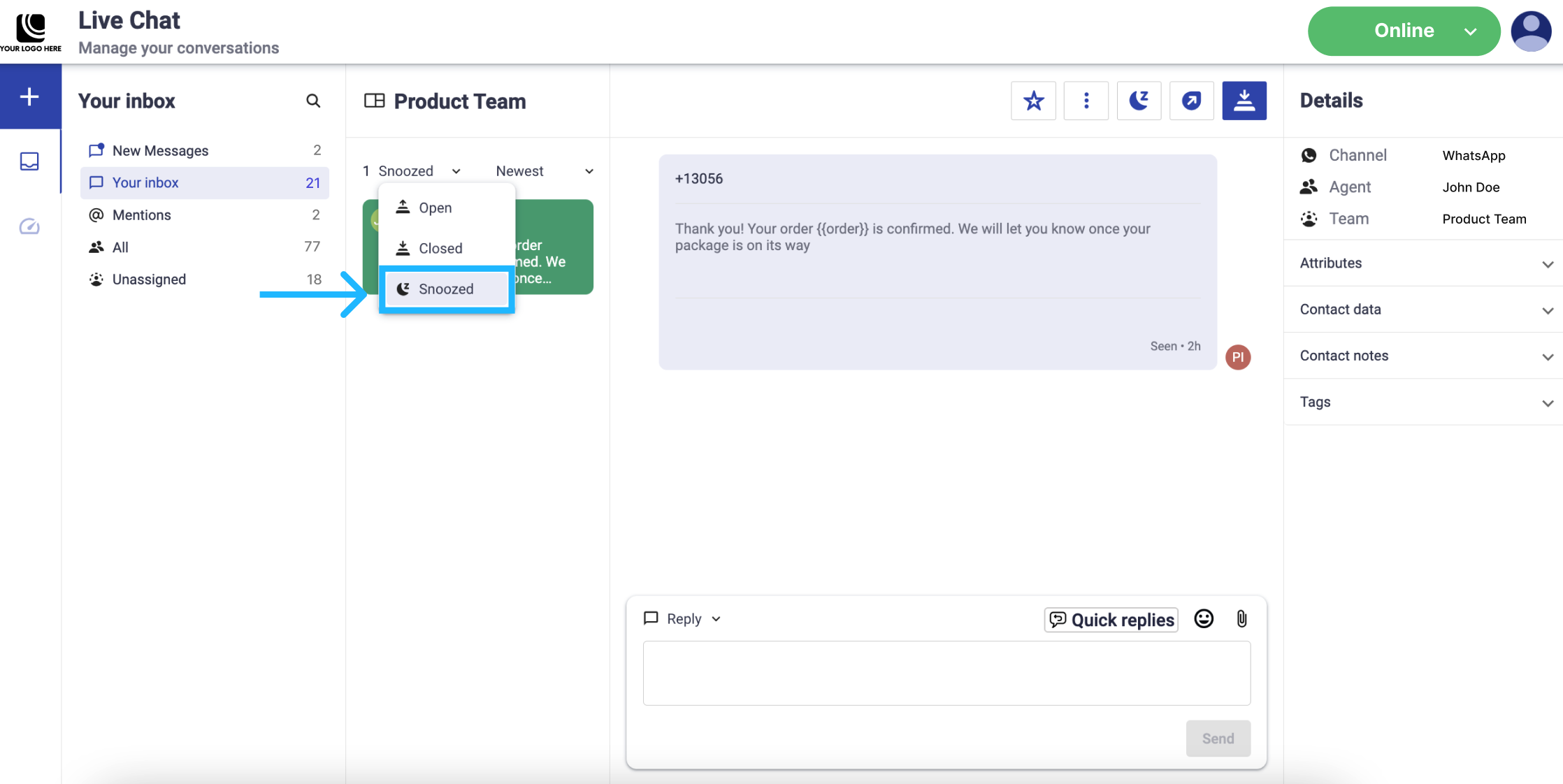Open the emoji picker smiley icon
The image size is (1563, 784).
point(1203,619)
